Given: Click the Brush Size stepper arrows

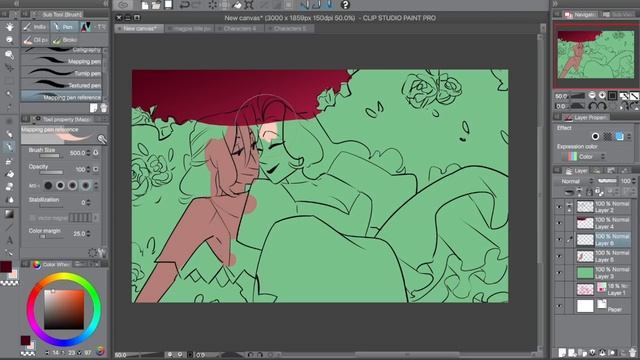Looking at the screenshot, I should click(x=89, y=153).
